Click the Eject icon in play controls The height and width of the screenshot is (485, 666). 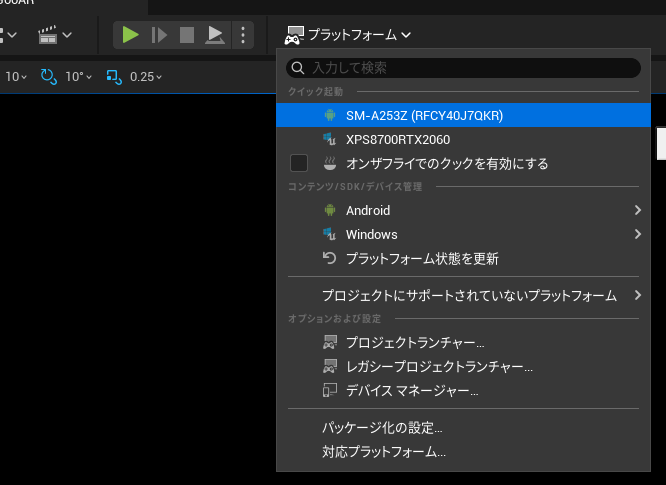tap(215, 35)
